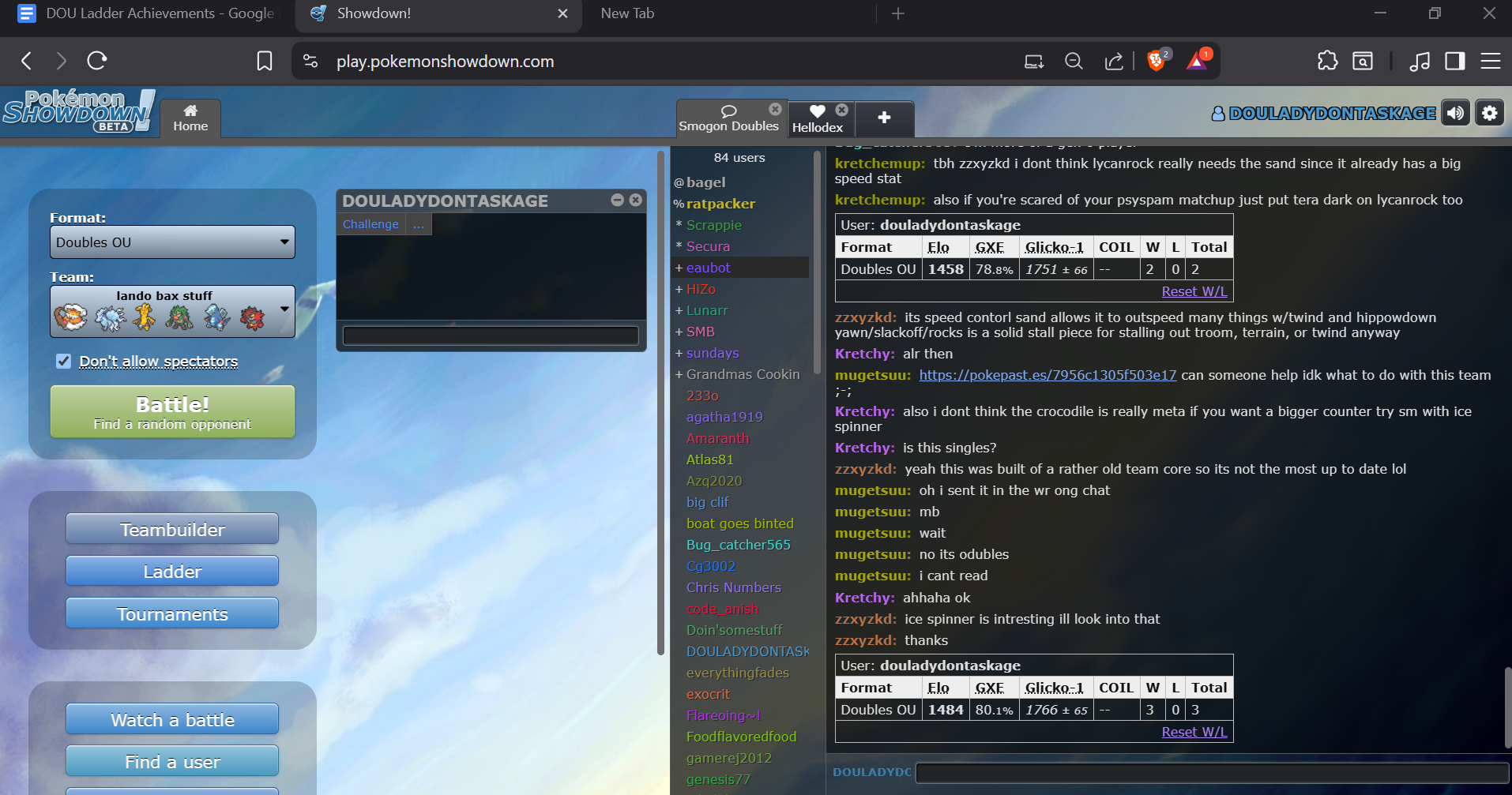This screenshot has height=795, width=1512.
Task: Switch to DOU Ladder Achievements browser tab
Action: click(x=146, y=13)
